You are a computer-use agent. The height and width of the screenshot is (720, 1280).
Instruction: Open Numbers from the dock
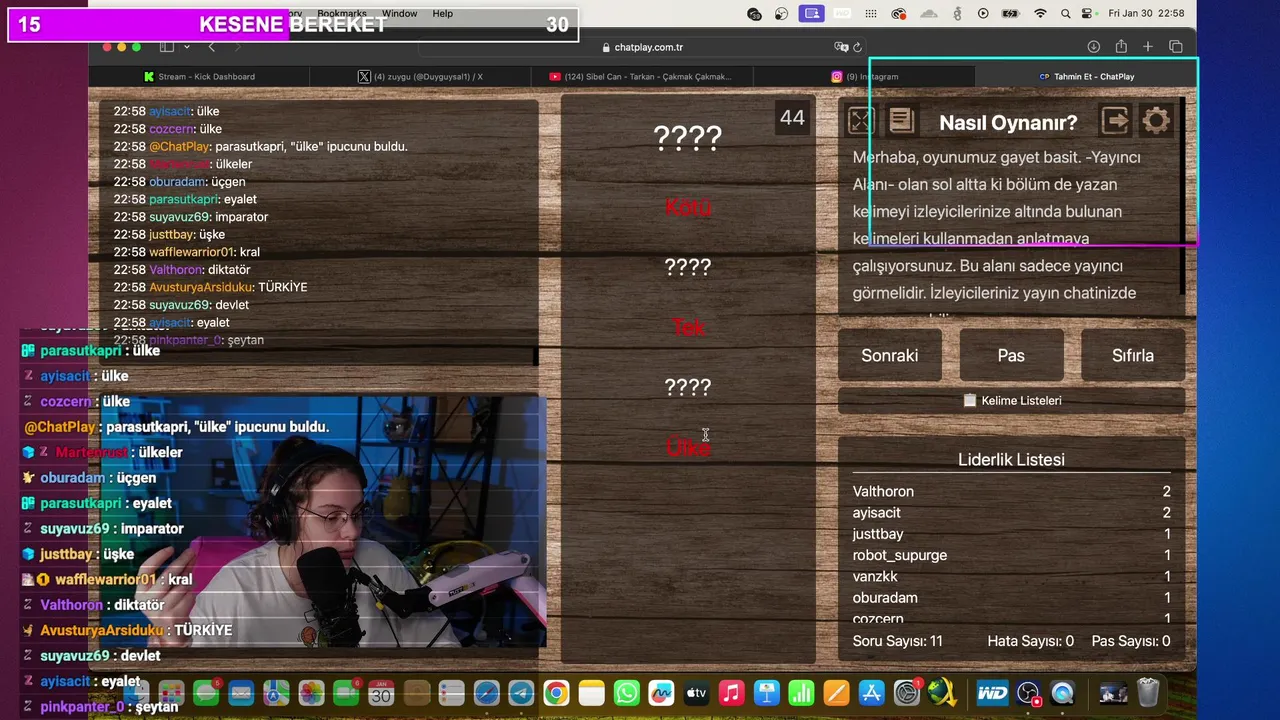[x=801, y=693]
